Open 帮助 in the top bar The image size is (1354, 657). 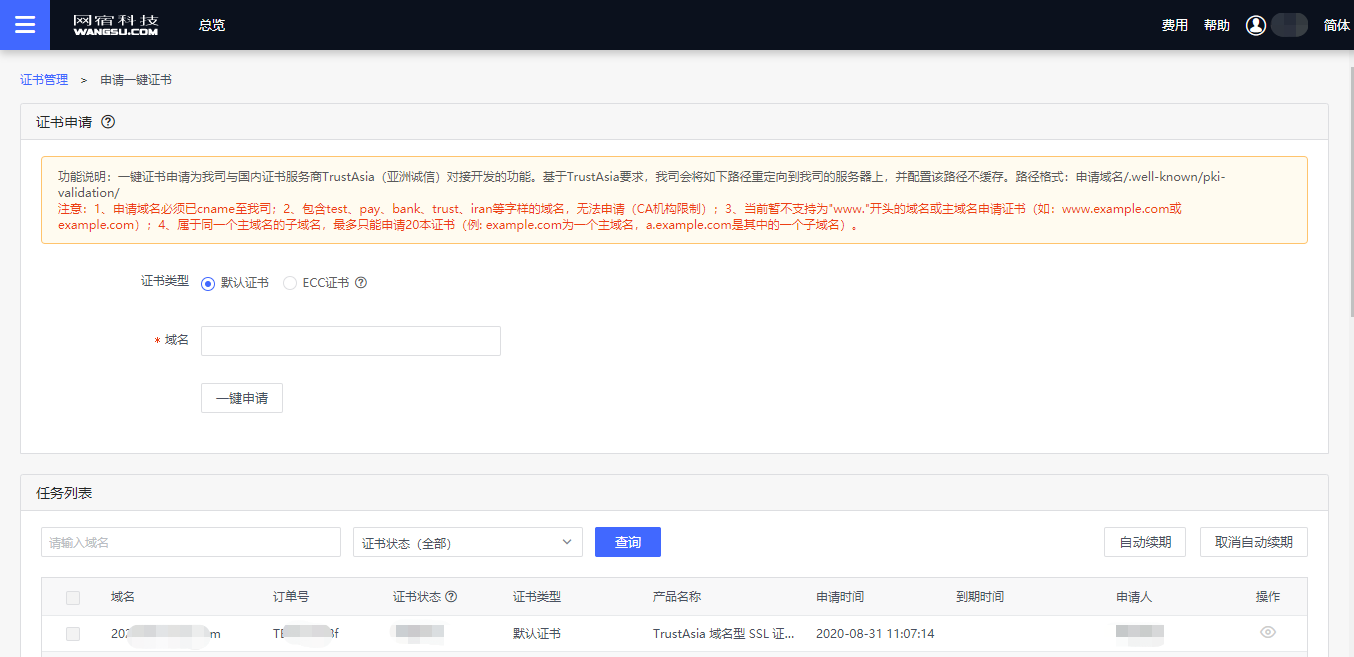[1217, 25]
